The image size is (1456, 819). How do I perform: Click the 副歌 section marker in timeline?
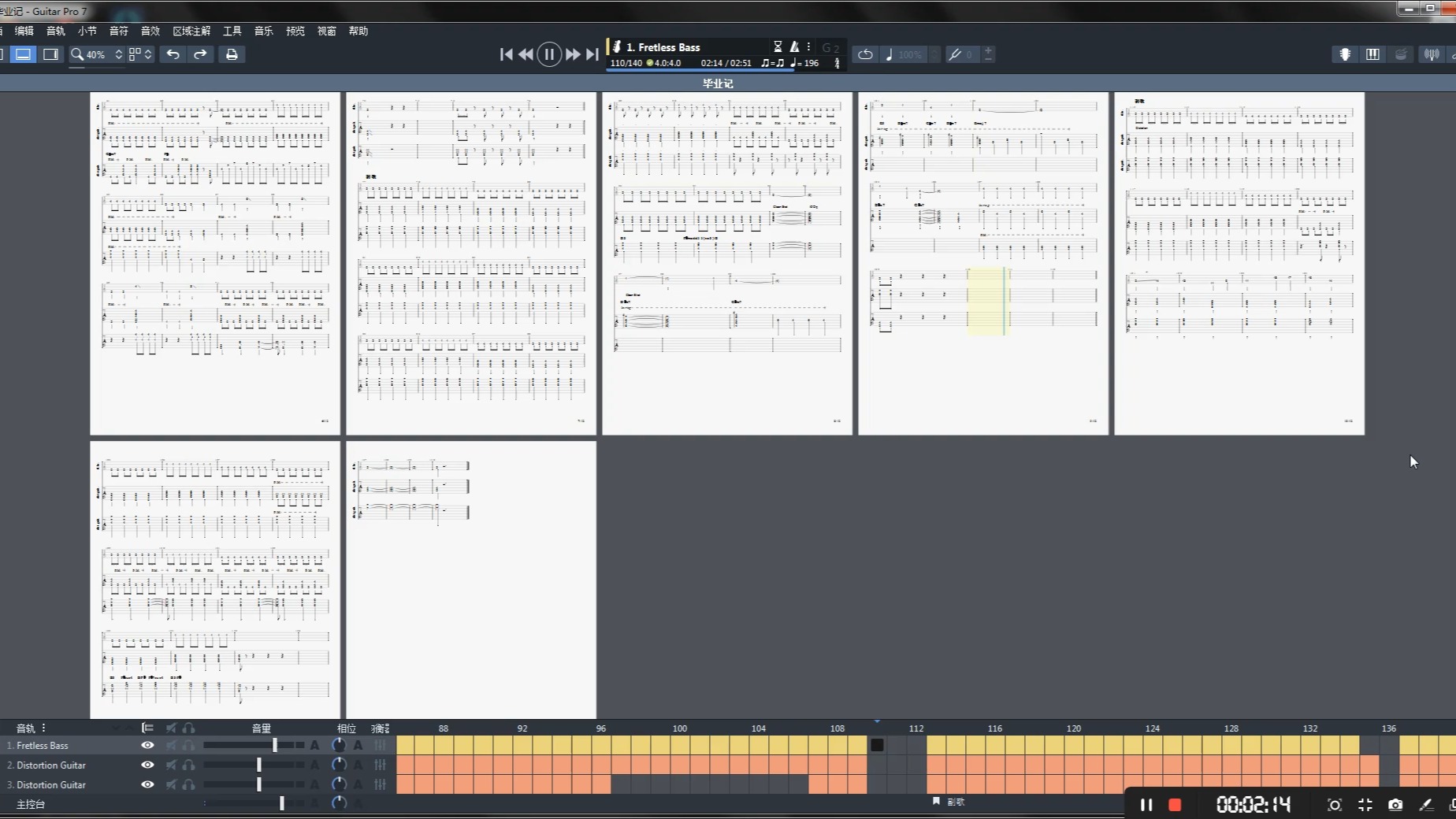(x=949, y=802)
